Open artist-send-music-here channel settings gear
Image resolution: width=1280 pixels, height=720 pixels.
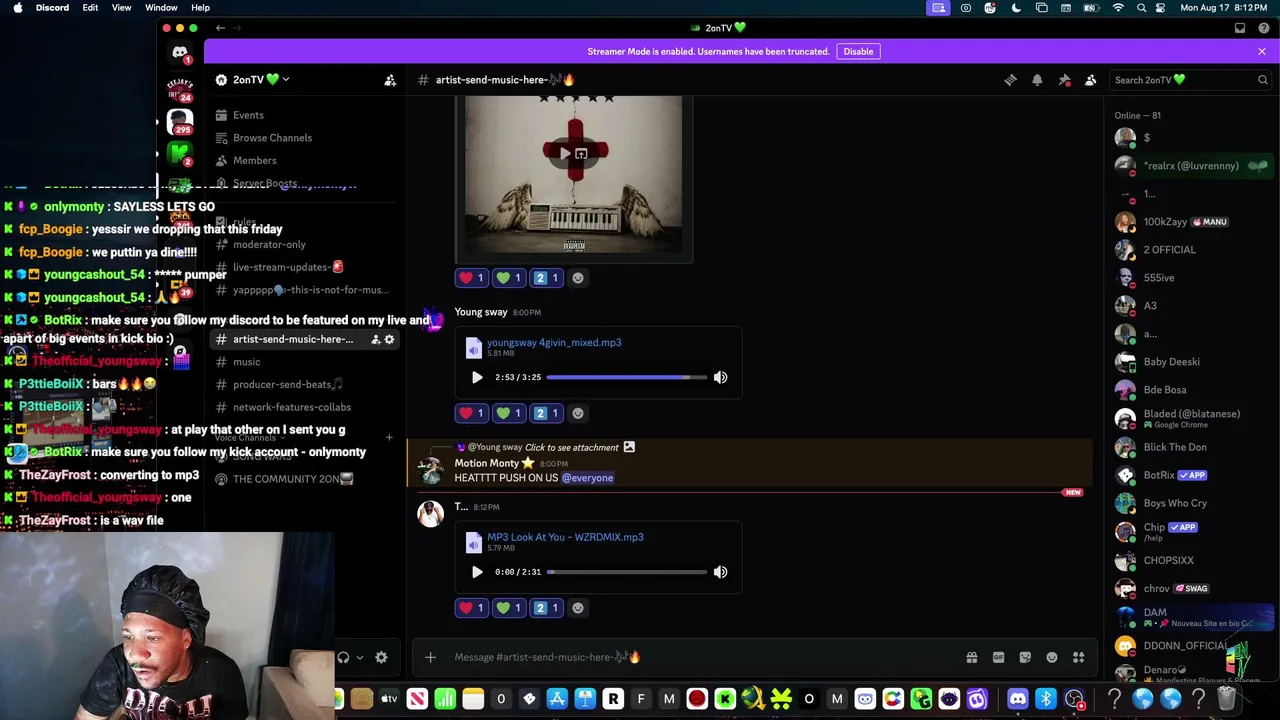[389, 340]
